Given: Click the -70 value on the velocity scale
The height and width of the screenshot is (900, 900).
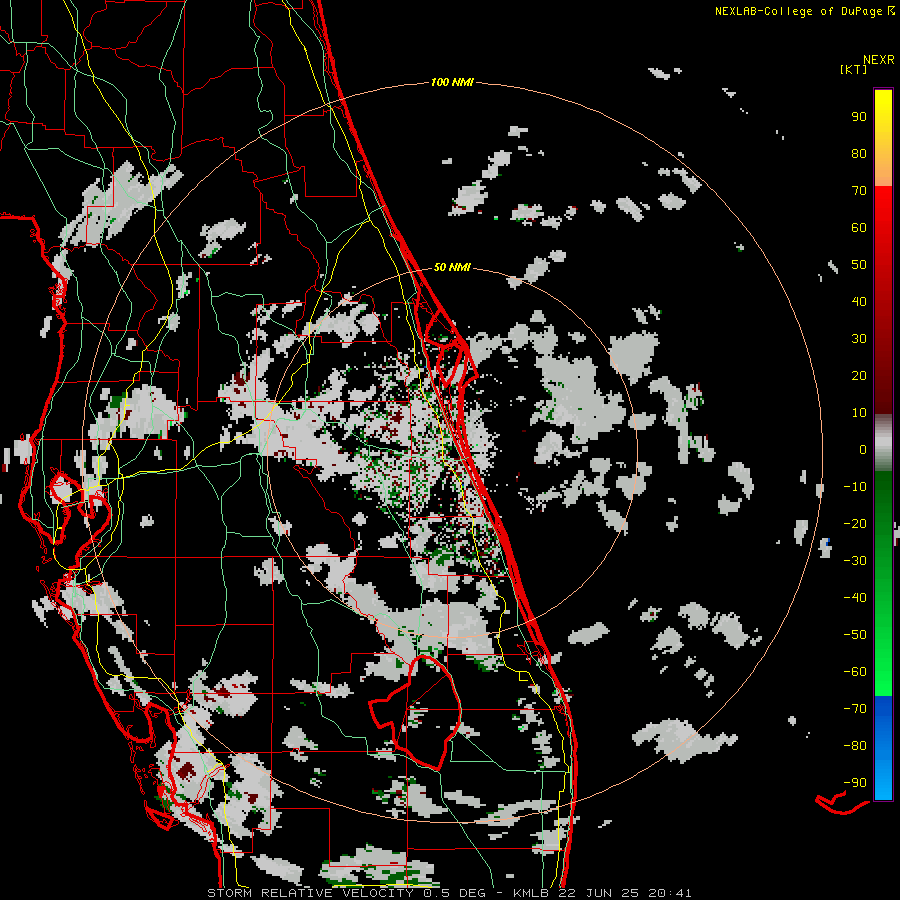Looking at the screenshot, I should click(x=855, y=709).
